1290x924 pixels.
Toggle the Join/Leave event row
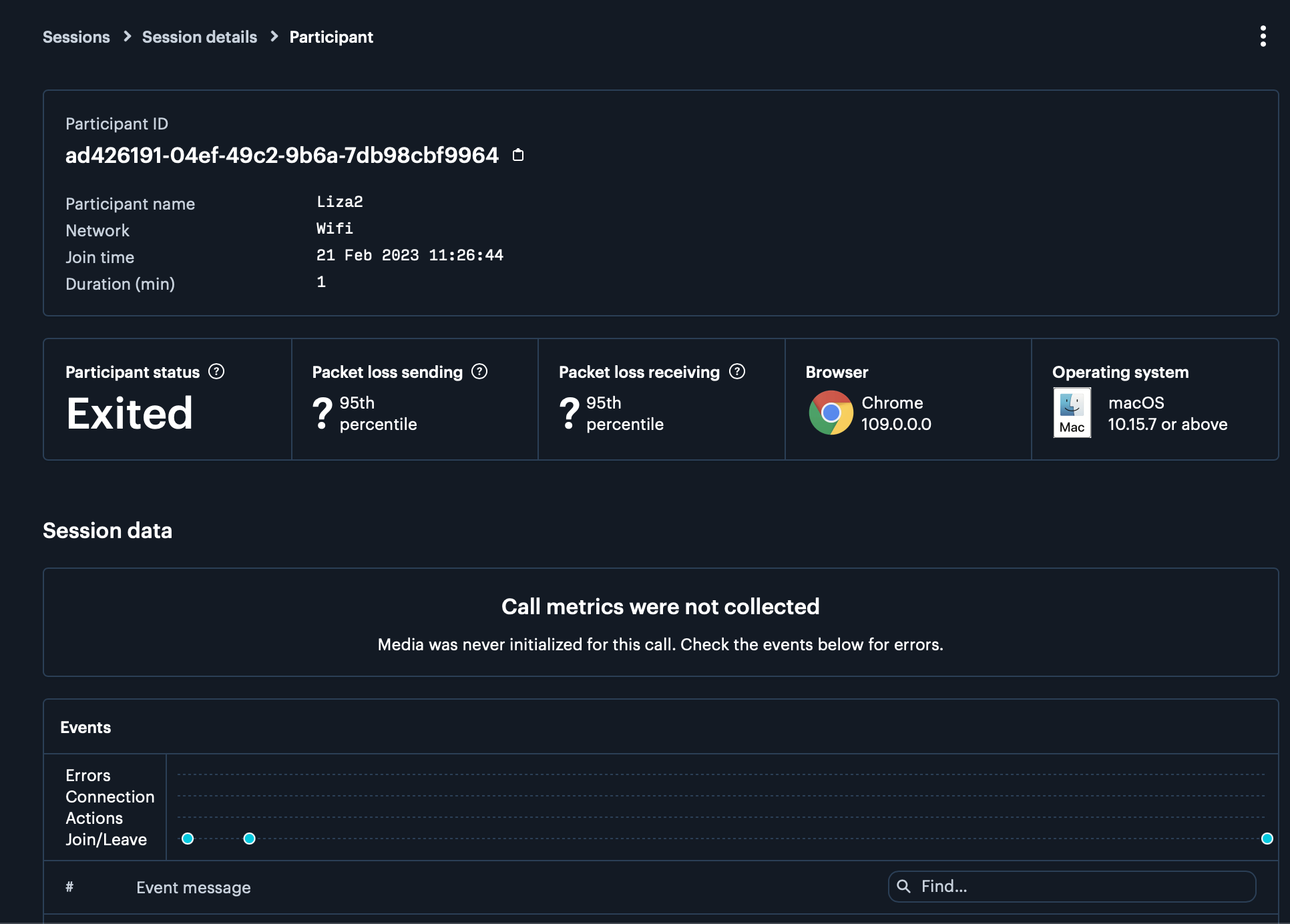pyautogui.click(x=105, y=839)
